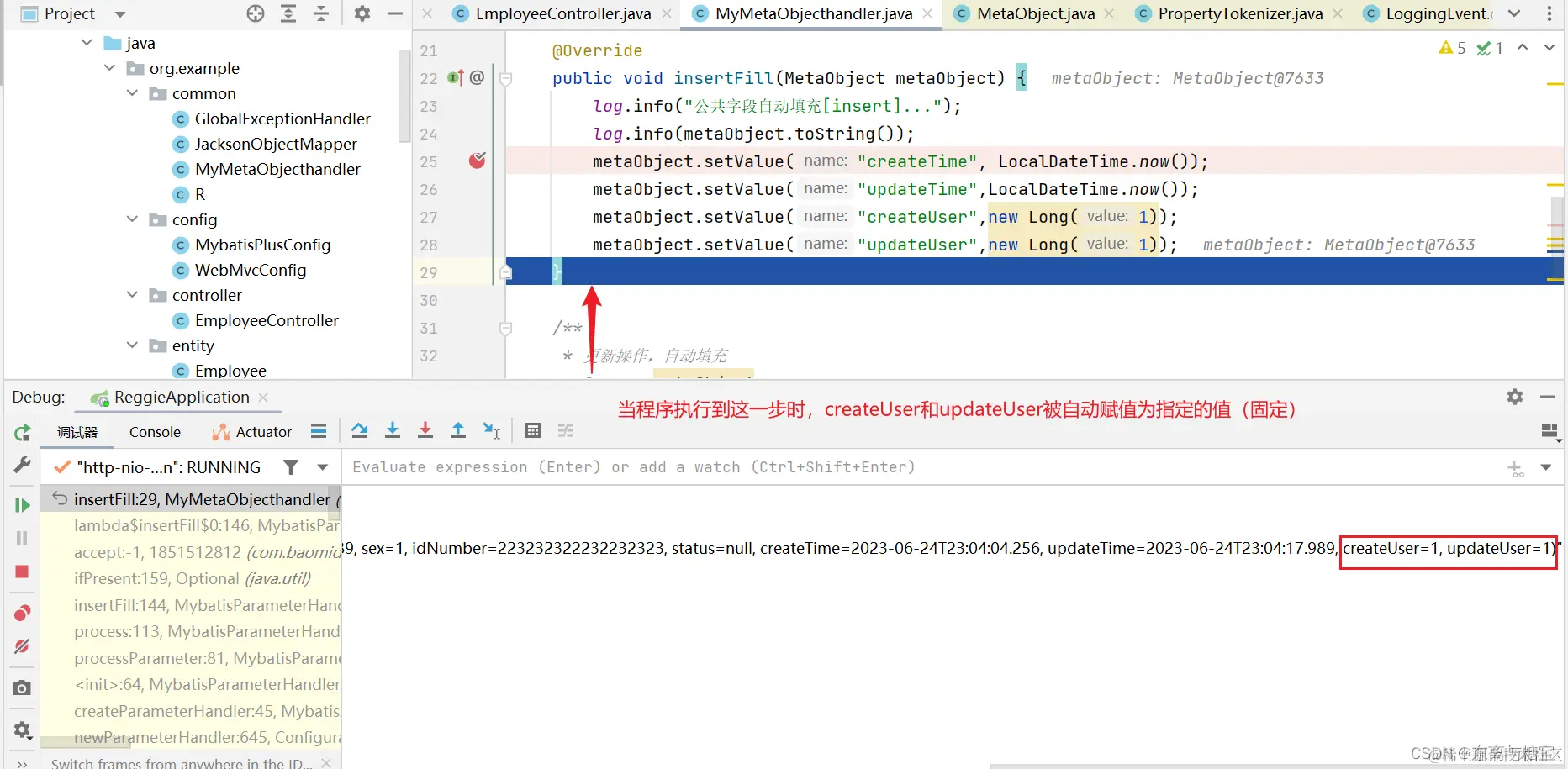This screenshot has height=769, width=1568.
Task: Collapse the org.example package
Action: click(109, 67)
